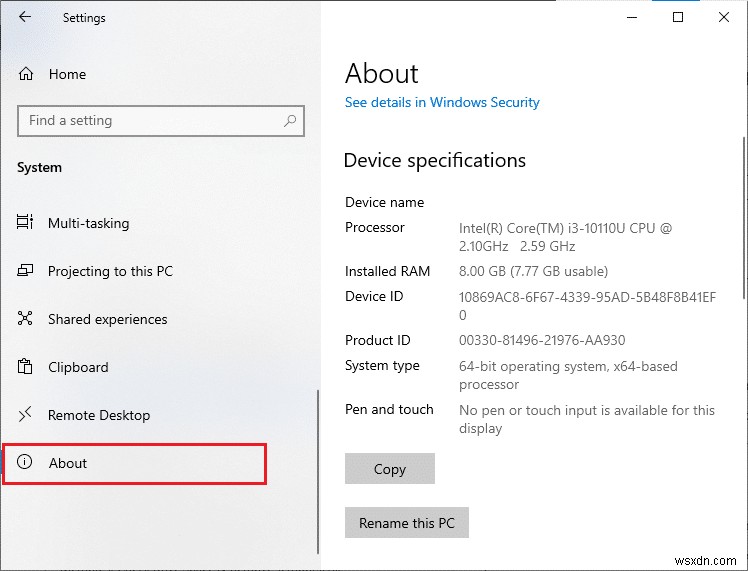Click the Multi-tasking icon
This screenshot has height=571, width=748.
[26, 223]
